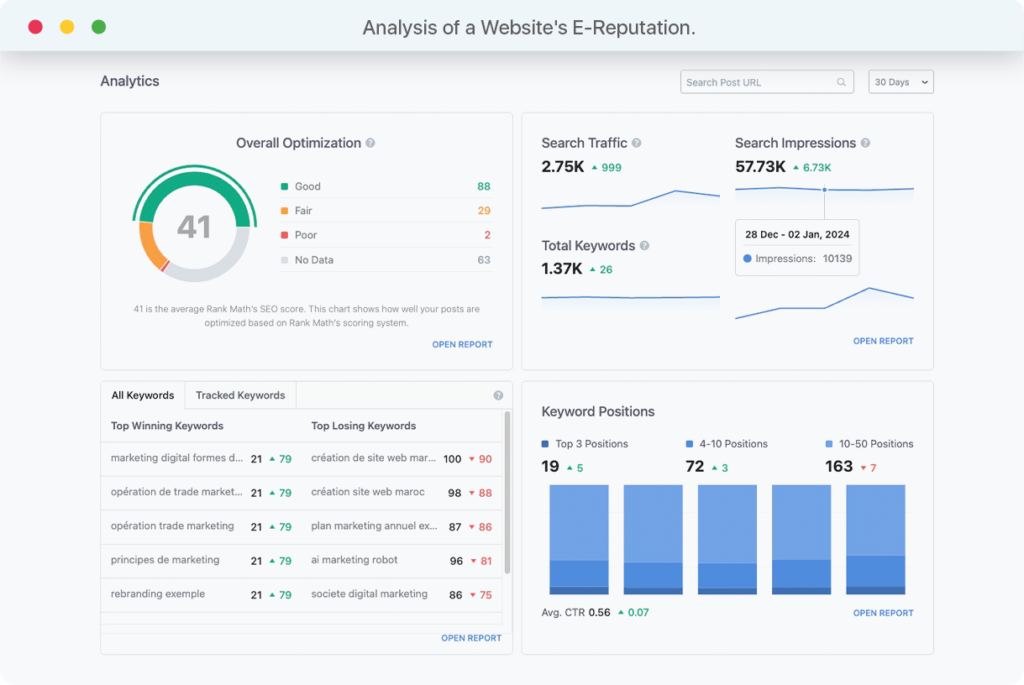1024x685 pixels.
Task: Open Report under Keyword Positions
Action: (883, 612)
